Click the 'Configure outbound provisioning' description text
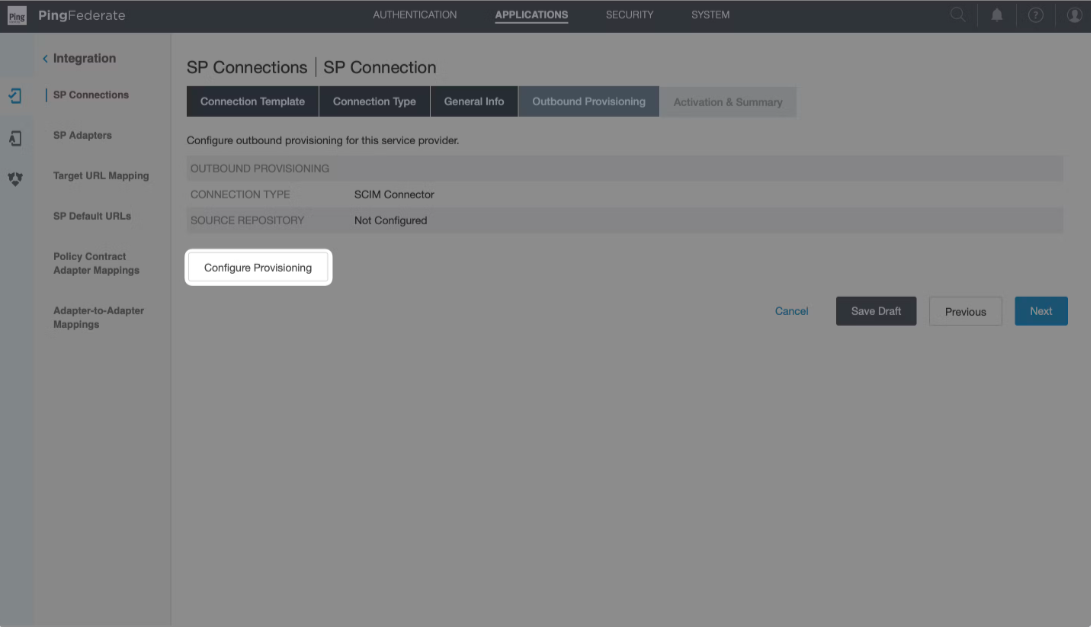The width and height of the screenshot is (1091, 627). tap(323, 140)
